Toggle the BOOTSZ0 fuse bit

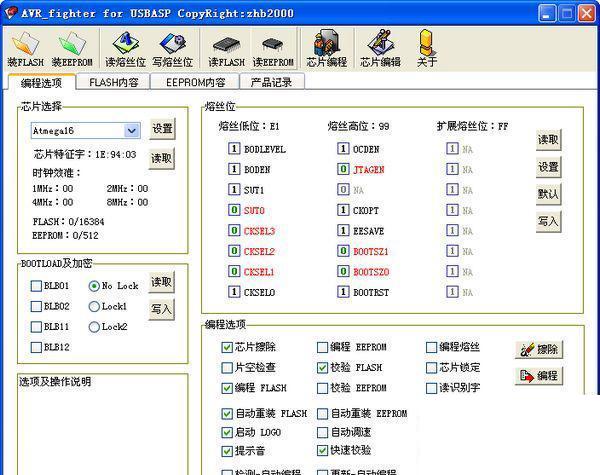343,271
